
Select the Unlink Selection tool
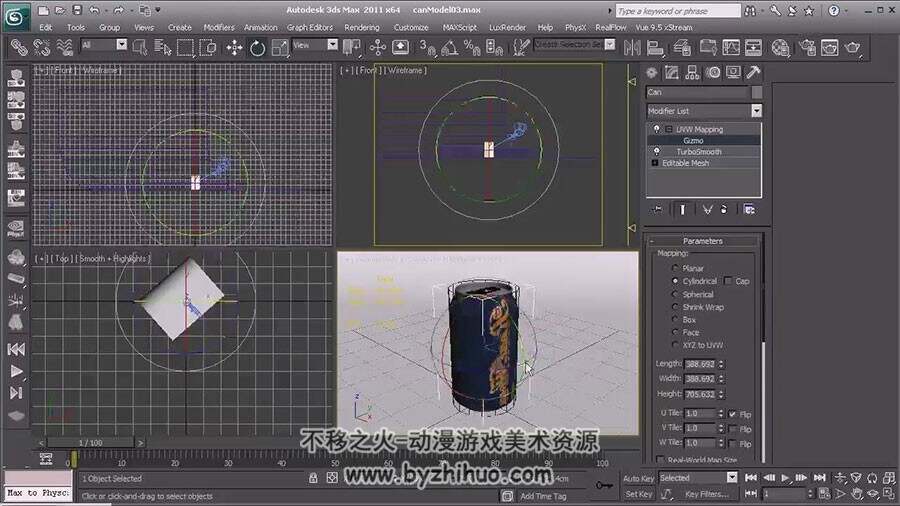coord(42,48)
